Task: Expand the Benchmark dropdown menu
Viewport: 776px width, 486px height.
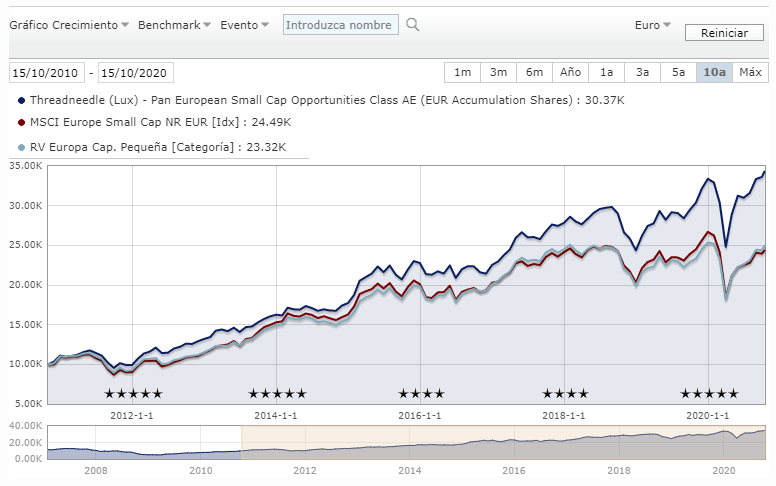Action: pos(174,25)
